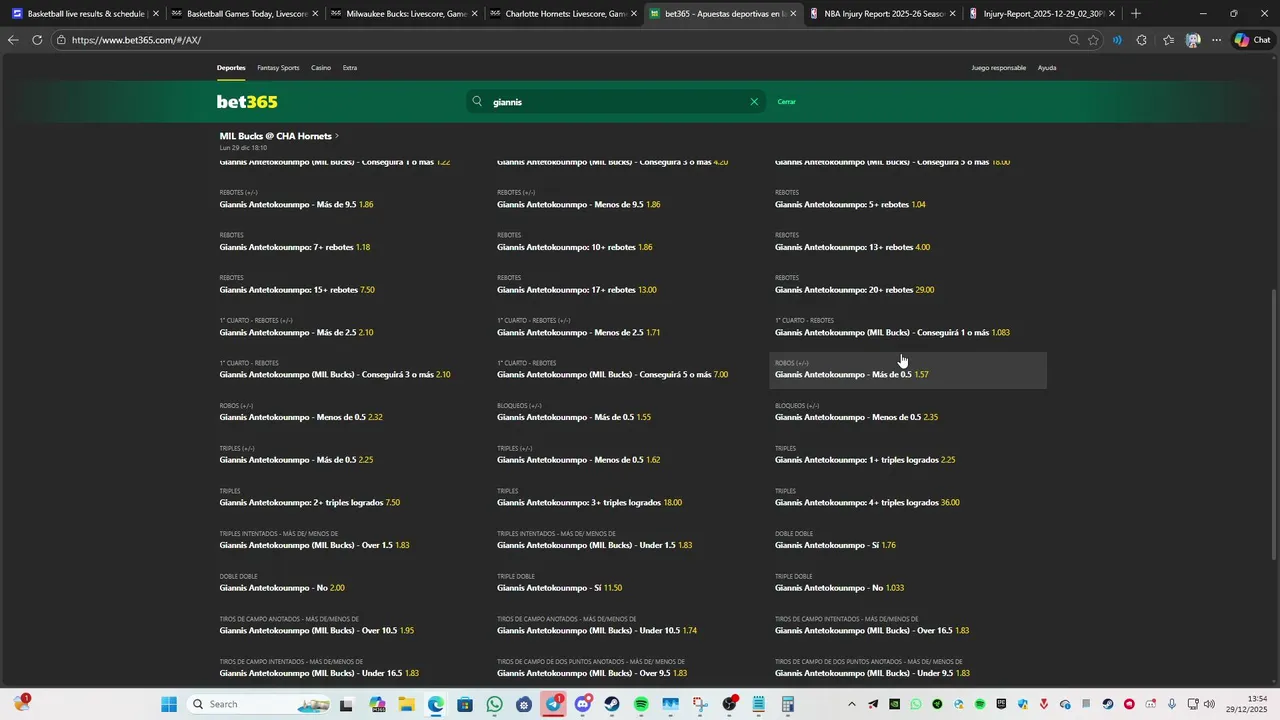Open Microsoft Store from taskbar
Screen dimensions: 1280x720
pyautogui.click(x=465, y=704)
